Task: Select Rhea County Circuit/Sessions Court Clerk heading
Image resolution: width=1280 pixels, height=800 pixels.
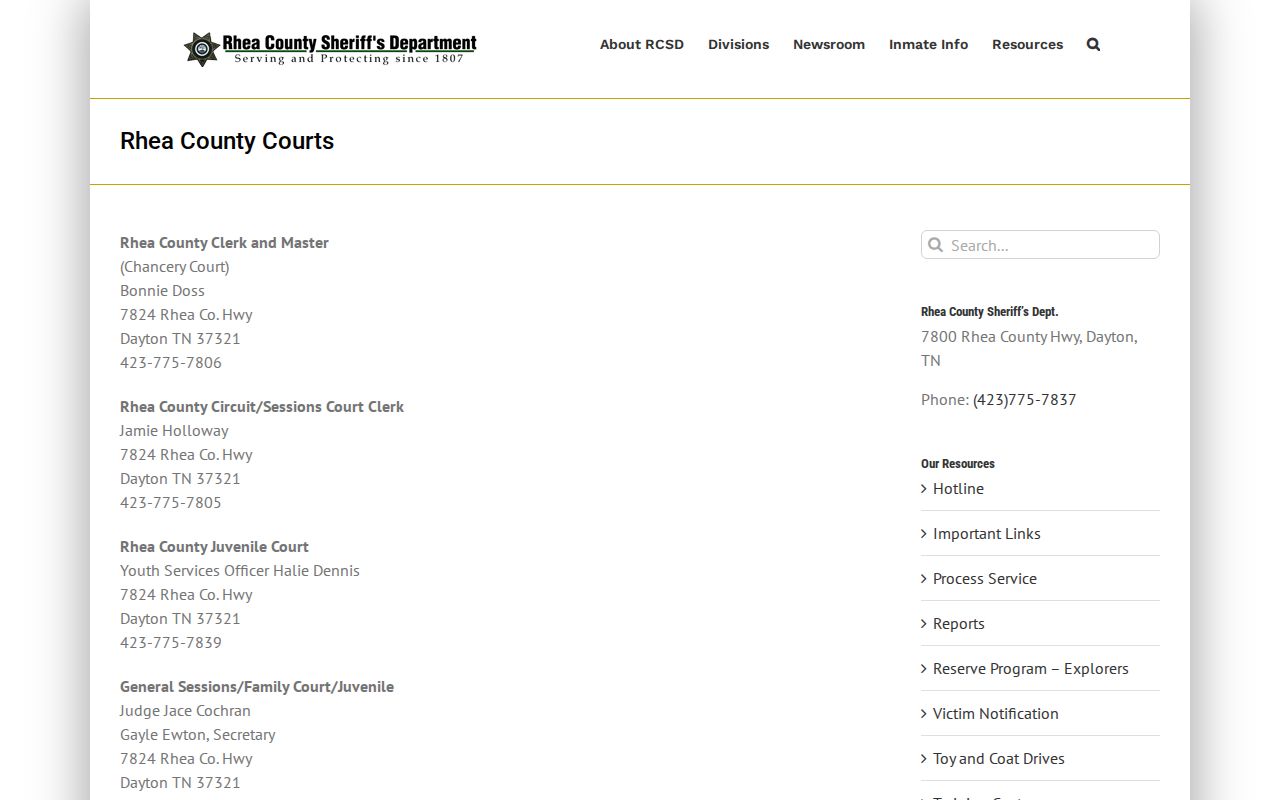Action: [262, 406]
